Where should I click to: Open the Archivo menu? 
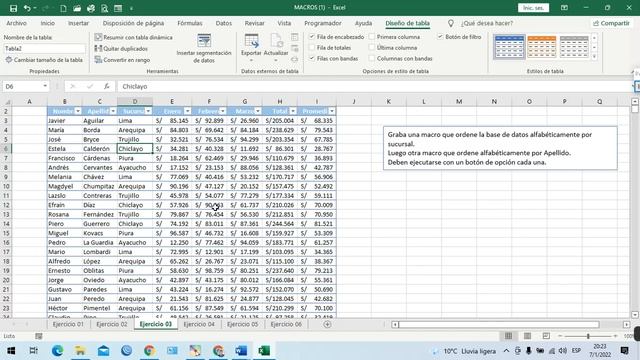pos(17,23)
